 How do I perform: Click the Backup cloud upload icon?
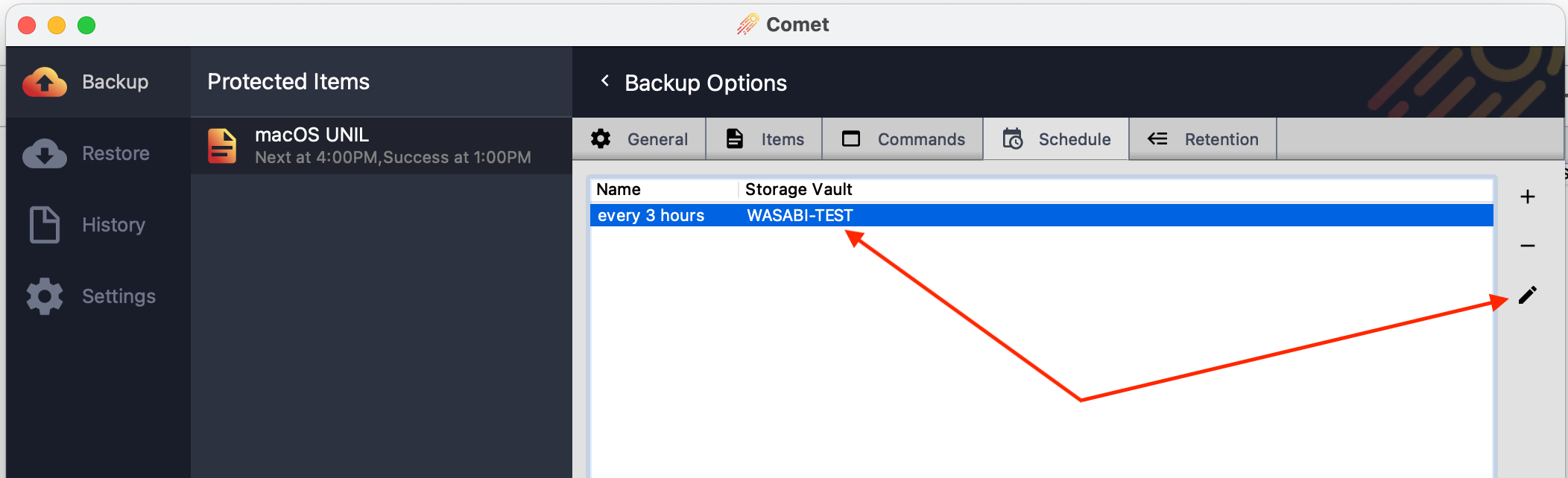[45, 82]
